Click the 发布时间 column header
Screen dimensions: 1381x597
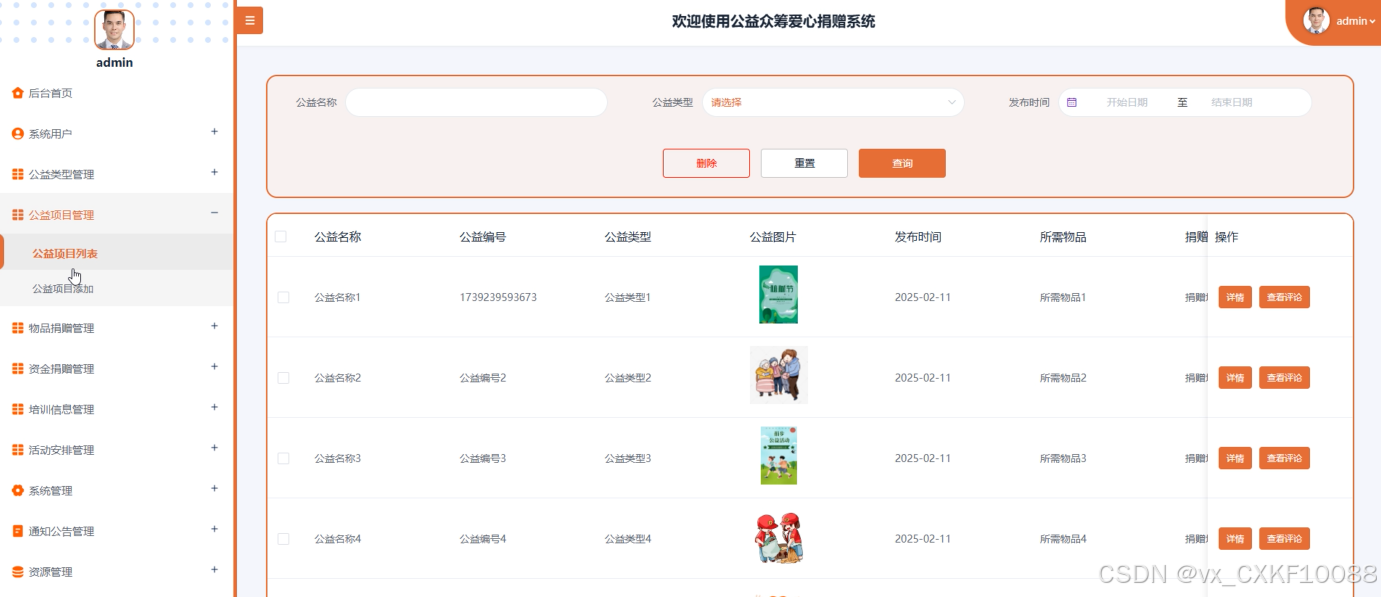(x=918, y=237)
